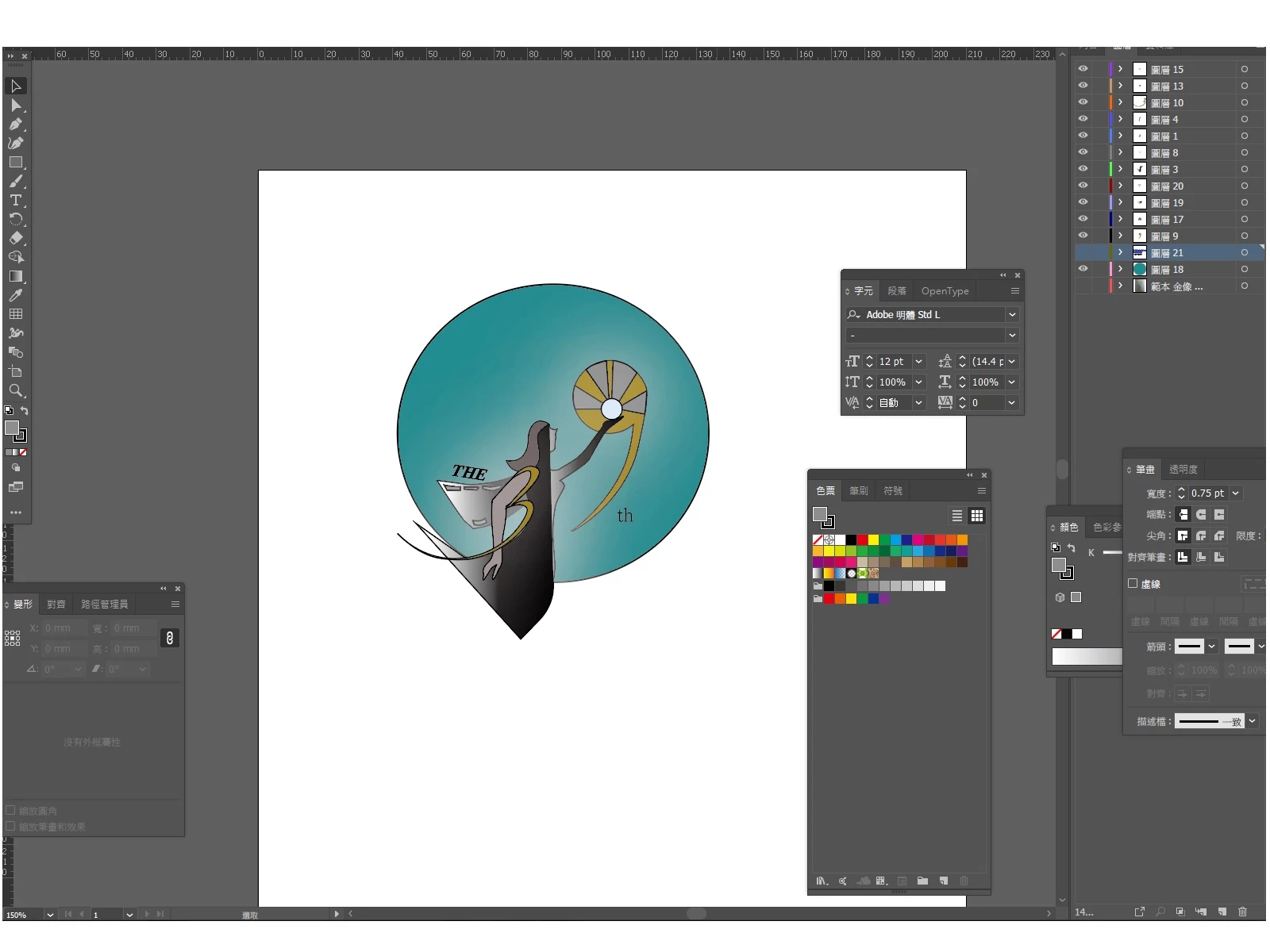
Task: Toggle visibility of 圖層 4
Action: coord(1083,119)
